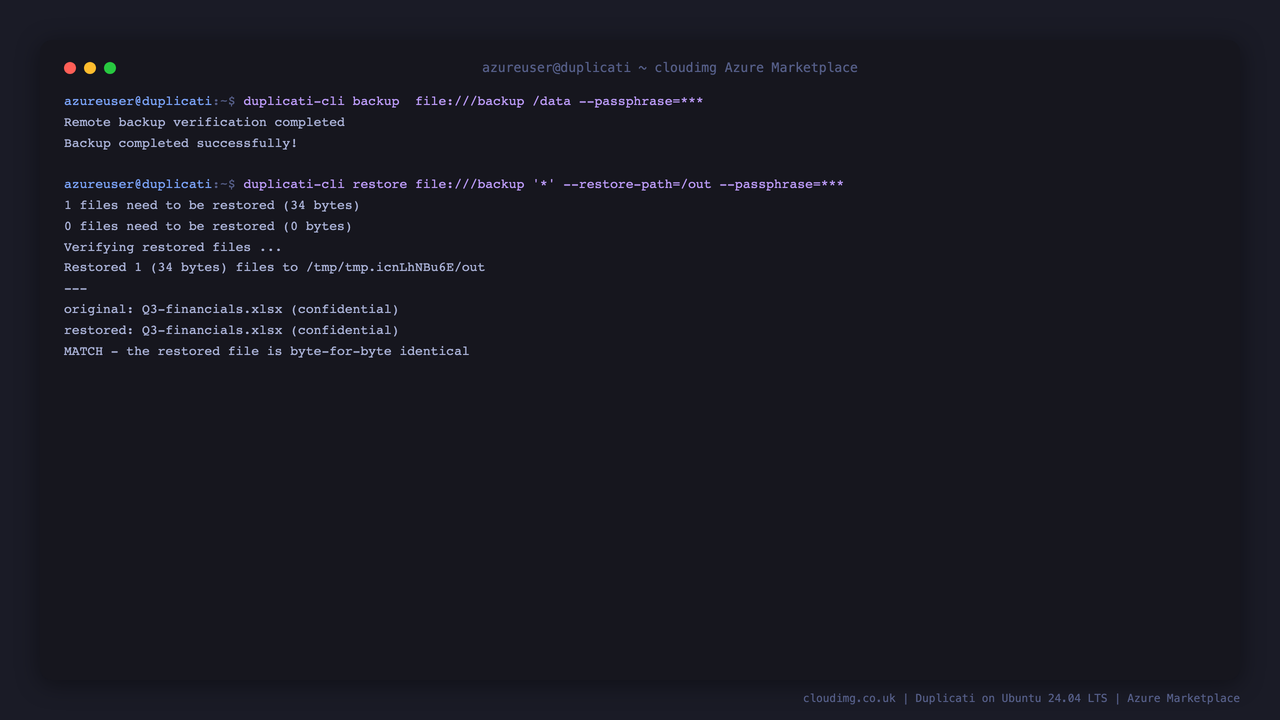Click the red close window dot
This screenshot has width=1280, height=720.
(70, 68)
